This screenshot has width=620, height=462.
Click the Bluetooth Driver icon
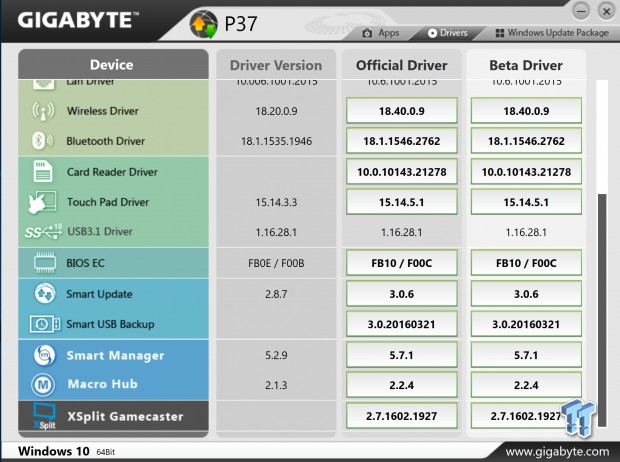(43, 140)
